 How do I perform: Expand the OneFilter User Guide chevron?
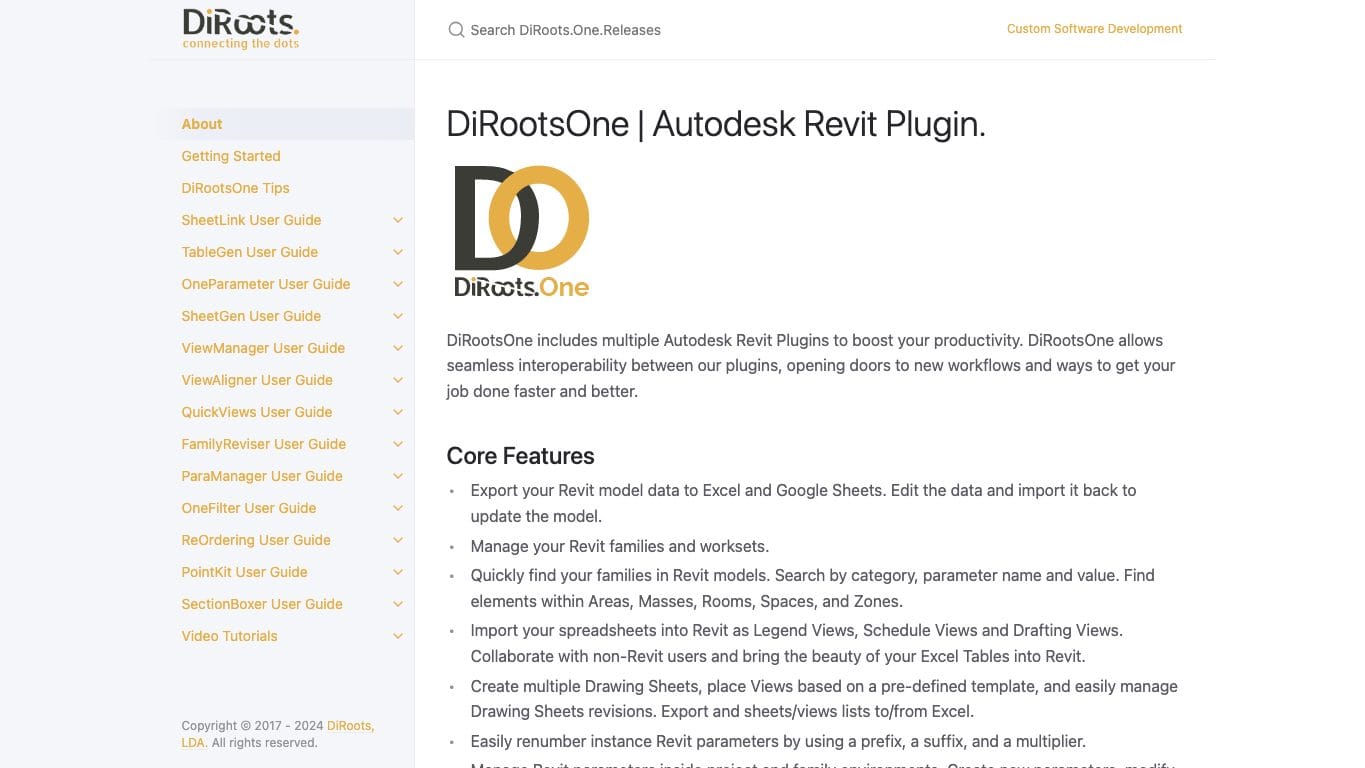click(398, 508)
